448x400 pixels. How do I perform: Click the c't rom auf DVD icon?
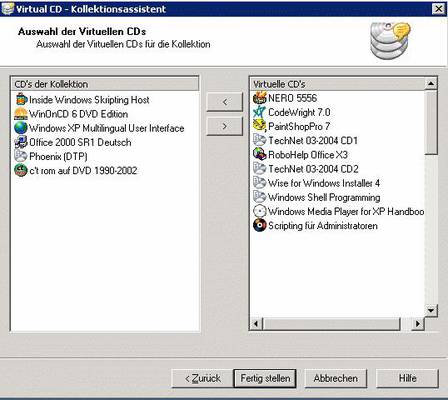[21, 171]
